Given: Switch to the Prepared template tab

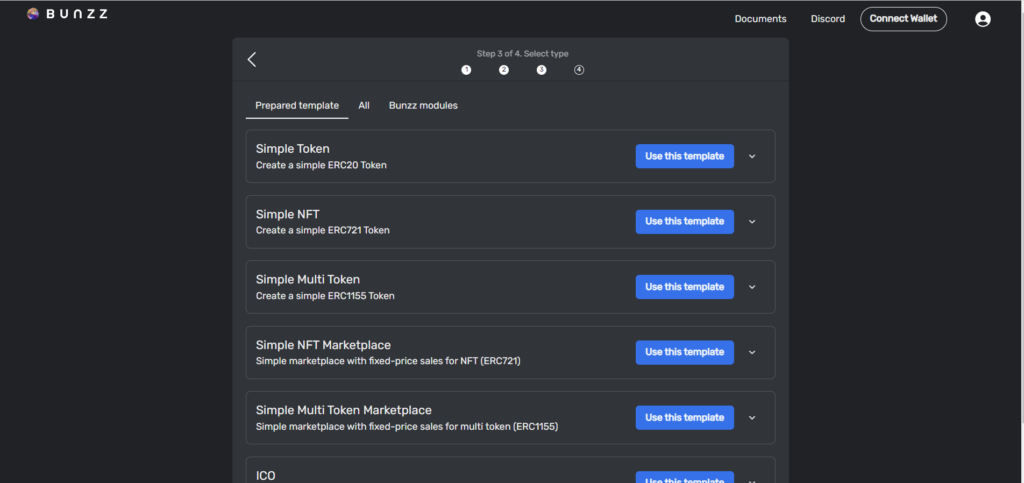Looking at the screenshot, I should click(297, 105).
